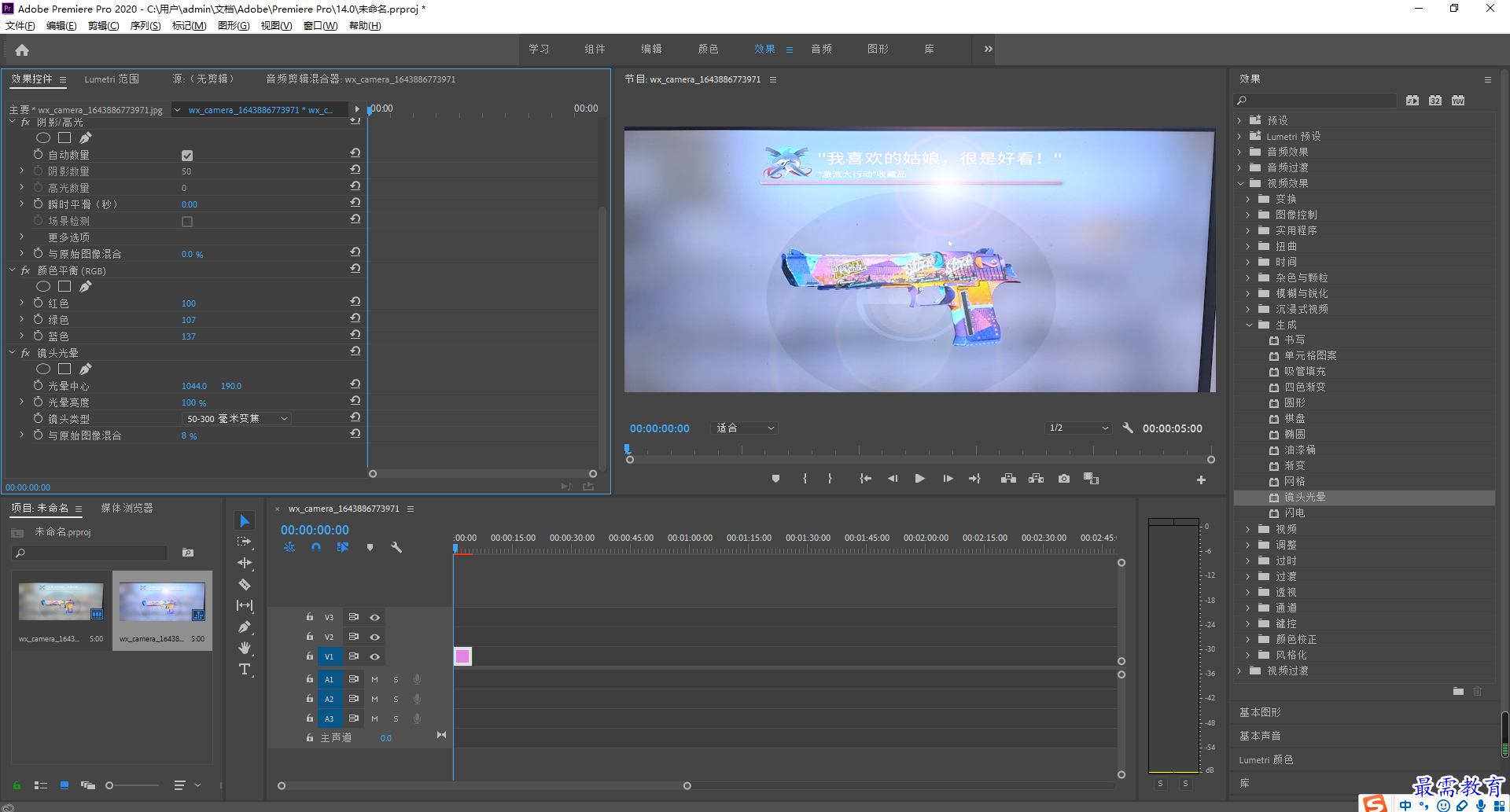Viewport: 1510px width, 812px height.
Task: Toggle V1 track output eye
Action: pyautogui.click(x=375, y=656)
